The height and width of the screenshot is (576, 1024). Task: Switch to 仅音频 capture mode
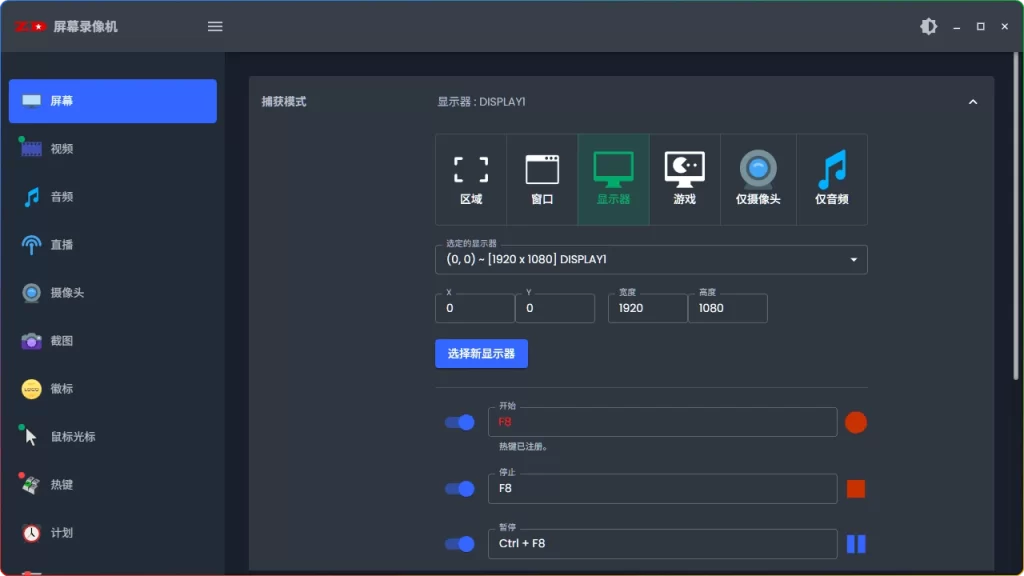(x=831, y=178)
